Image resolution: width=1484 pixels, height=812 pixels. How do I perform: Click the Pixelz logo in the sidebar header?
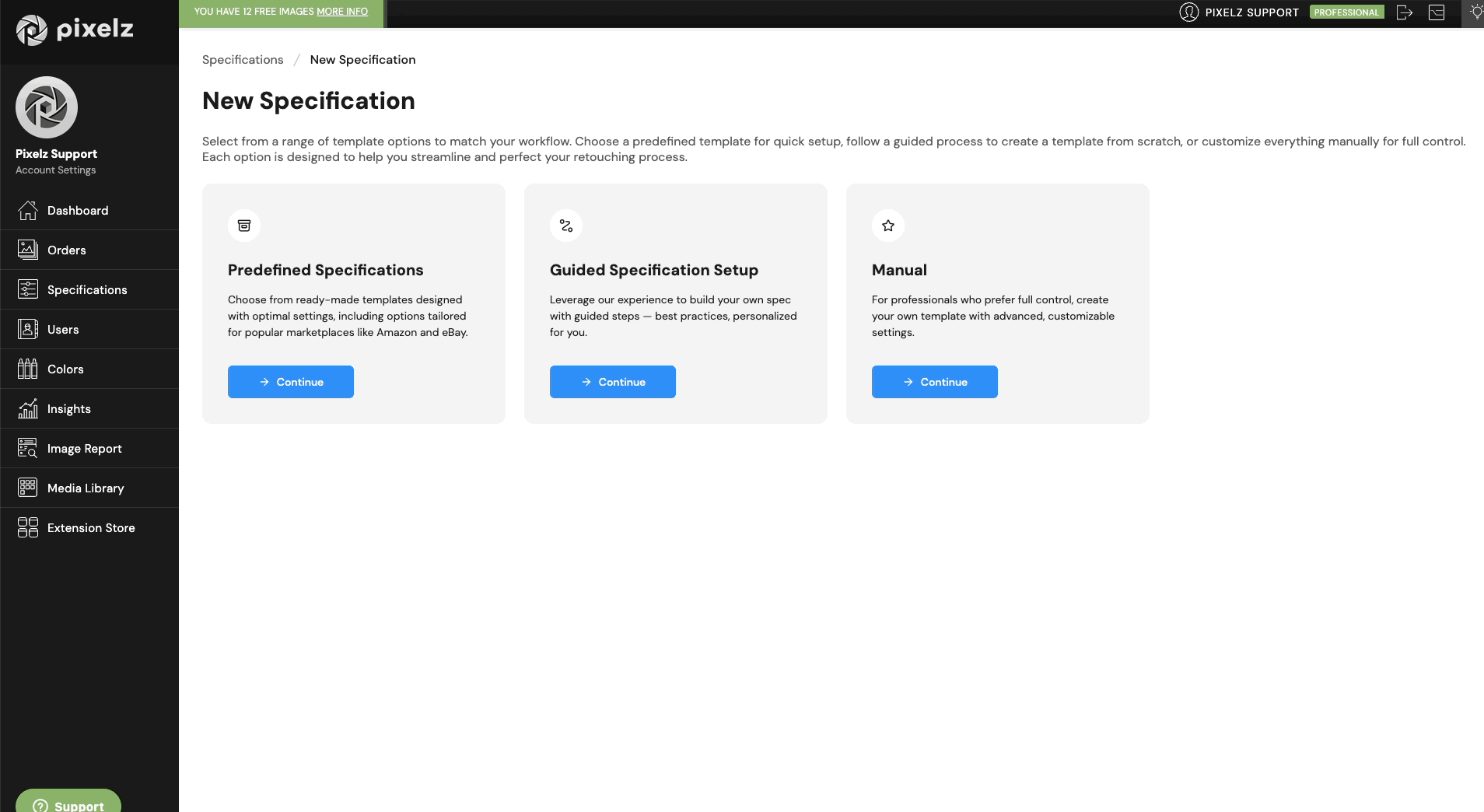coord(75,30)
